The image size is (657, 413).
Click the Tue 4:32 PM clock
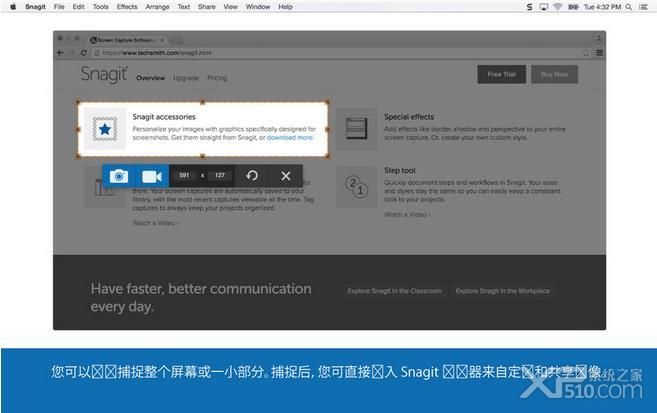tap(602, 7)
